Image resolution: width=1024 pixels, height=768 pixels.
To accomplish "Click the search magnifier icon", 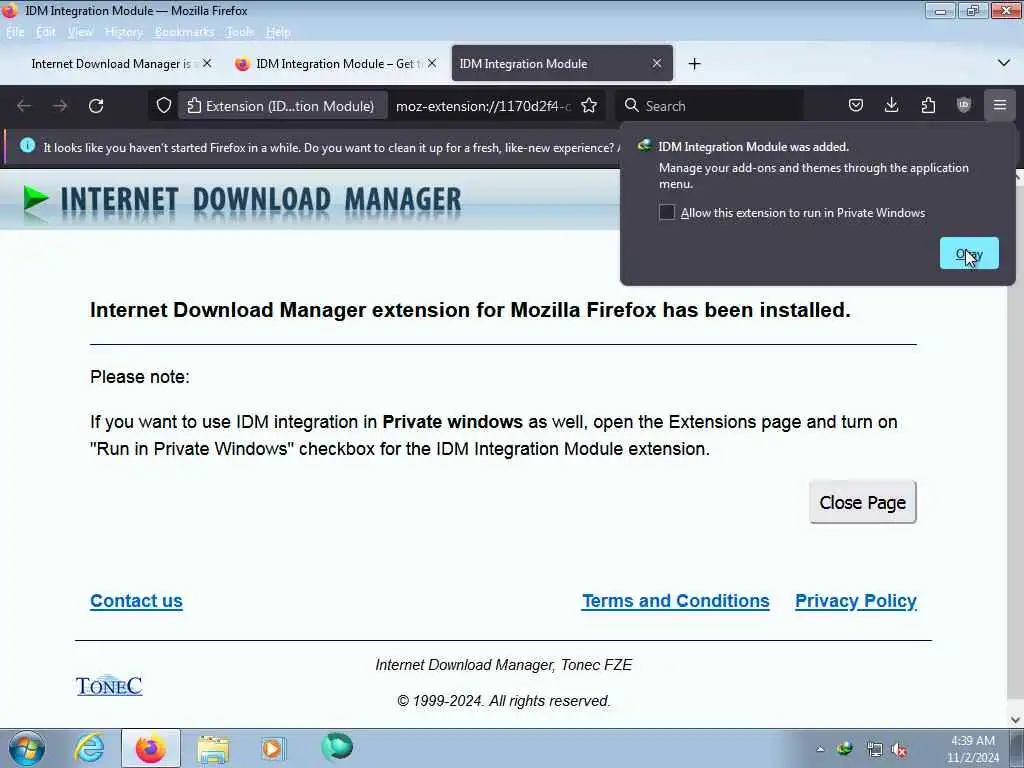I will click(x=632, y=105).
